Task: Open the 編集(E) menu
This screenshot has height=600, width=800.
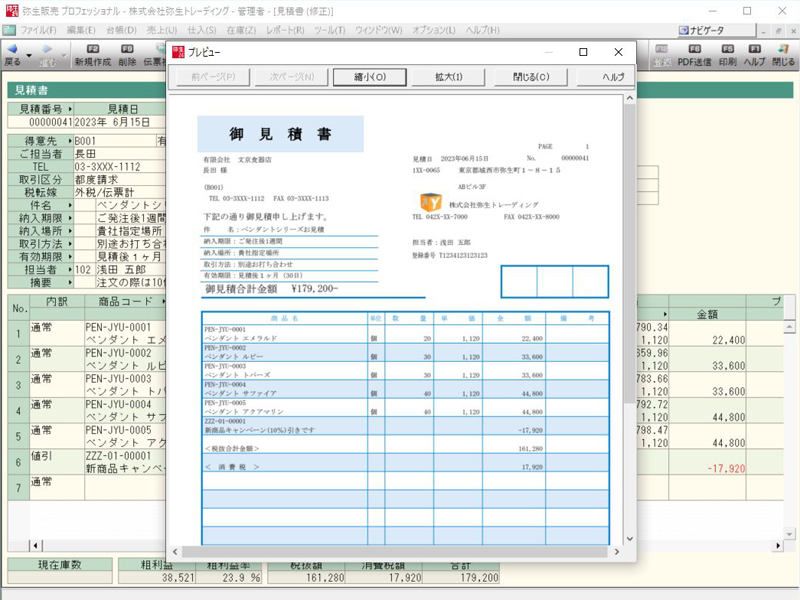Action: click(81, 31)
